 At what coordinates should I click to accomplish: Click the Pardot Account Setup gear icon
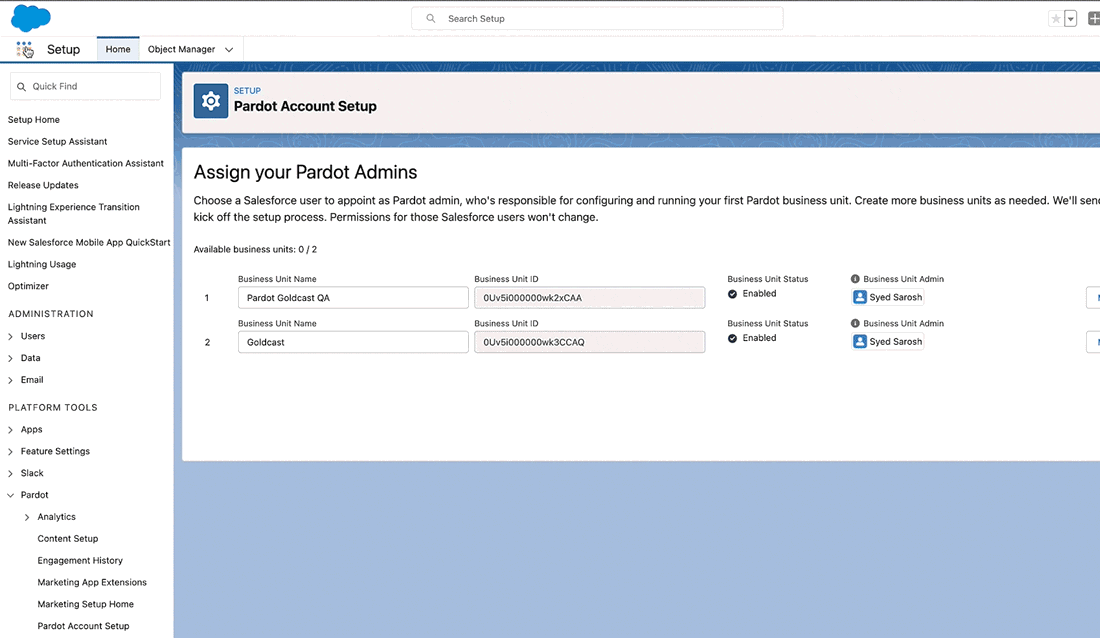(x=210, y=101)
